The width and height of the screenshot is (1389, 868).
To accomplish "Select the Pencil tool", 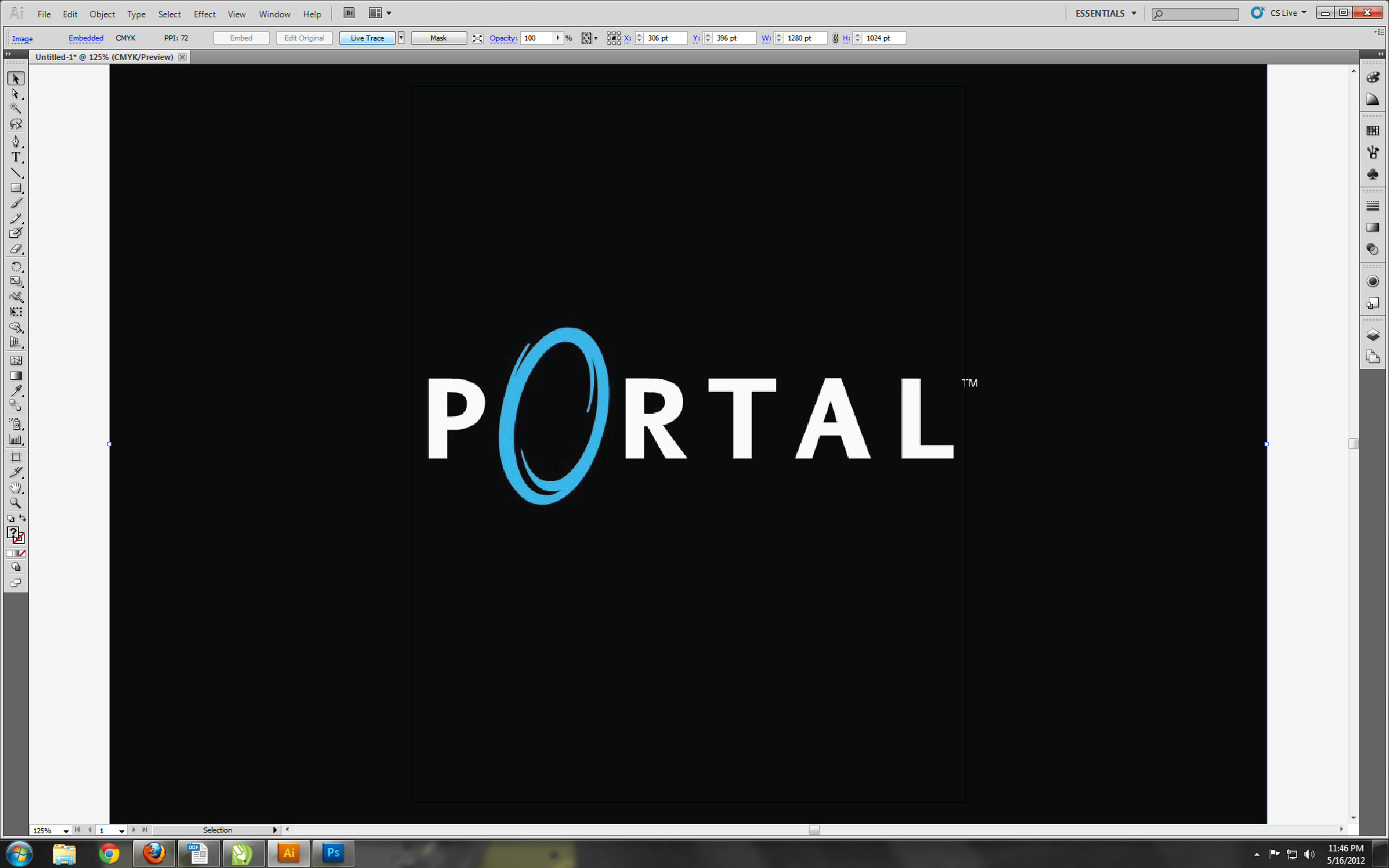I will click(x=16, y=218).
